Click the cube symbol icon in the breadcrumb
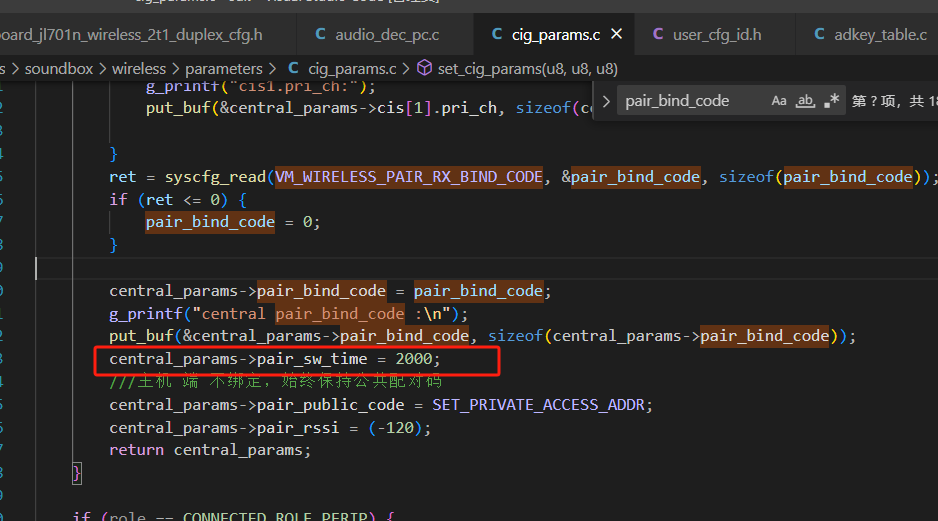The image size is (938, 521). [424, 68]
